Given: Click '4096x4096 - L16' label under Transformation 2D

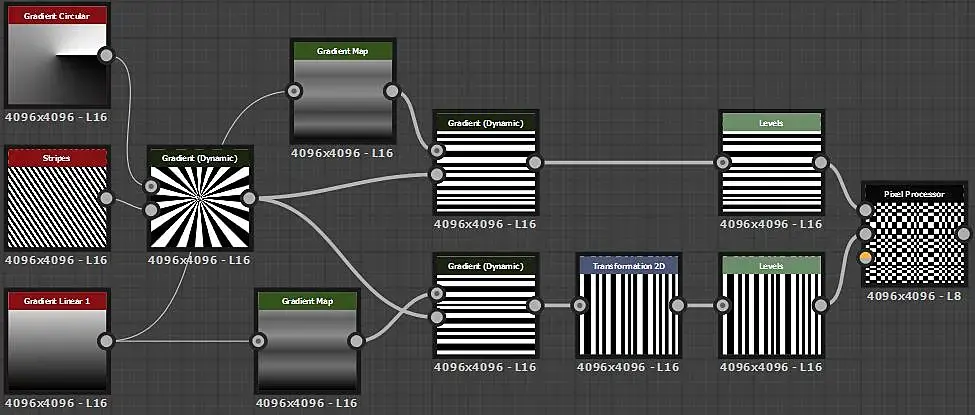Looking at the screenshot, I should pos(628,367).
